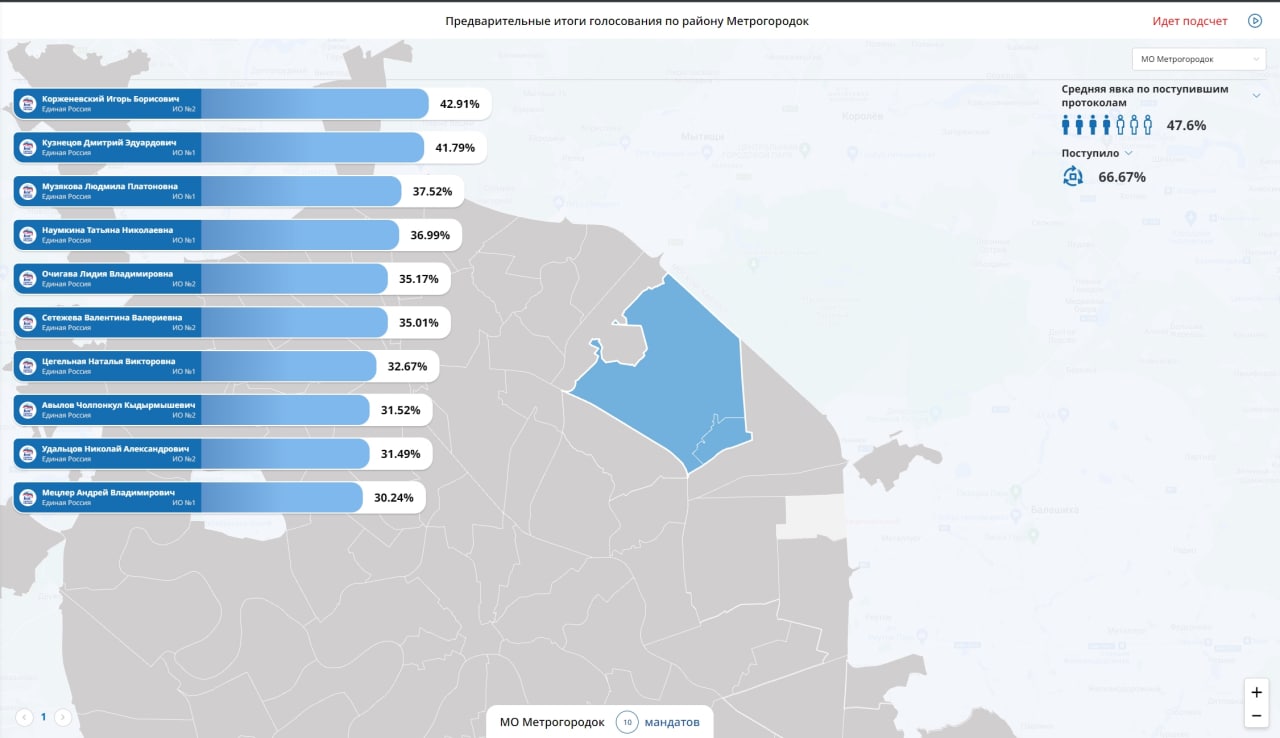The height and width of the screenshot is (738, 1280).
Task: Zoom out the map with minus button
Action: point(1256,715)
